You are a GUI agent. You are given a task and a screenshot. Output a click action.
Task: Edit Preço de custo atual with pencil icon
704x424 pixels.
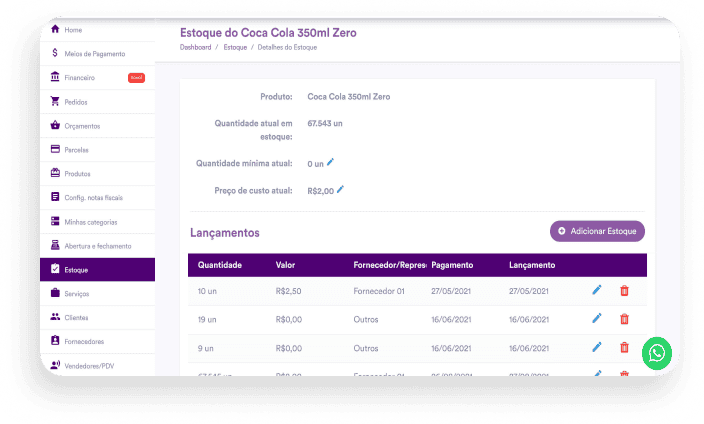point(340,190)
